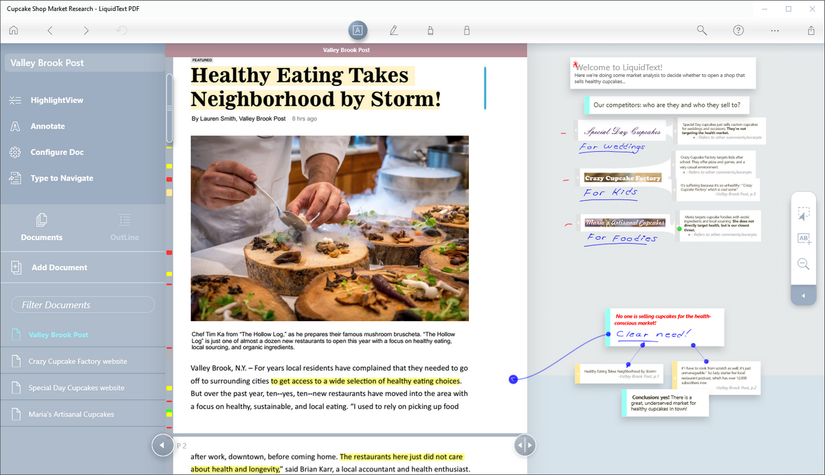Screen dimensions: 825x475
Task: Select the Crazy Cupcake Factory excerpt
Action: click(x=622, y=178)
